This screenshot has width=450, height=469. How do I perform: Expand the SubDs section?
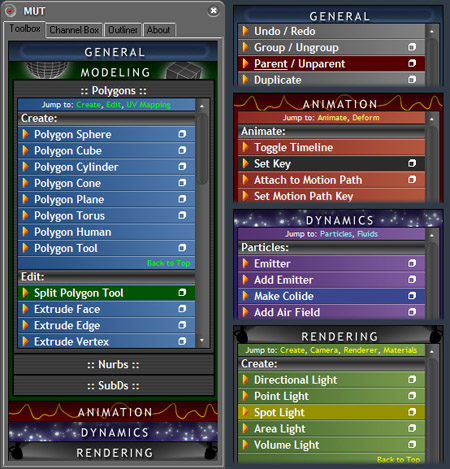(x=113, y=386)
